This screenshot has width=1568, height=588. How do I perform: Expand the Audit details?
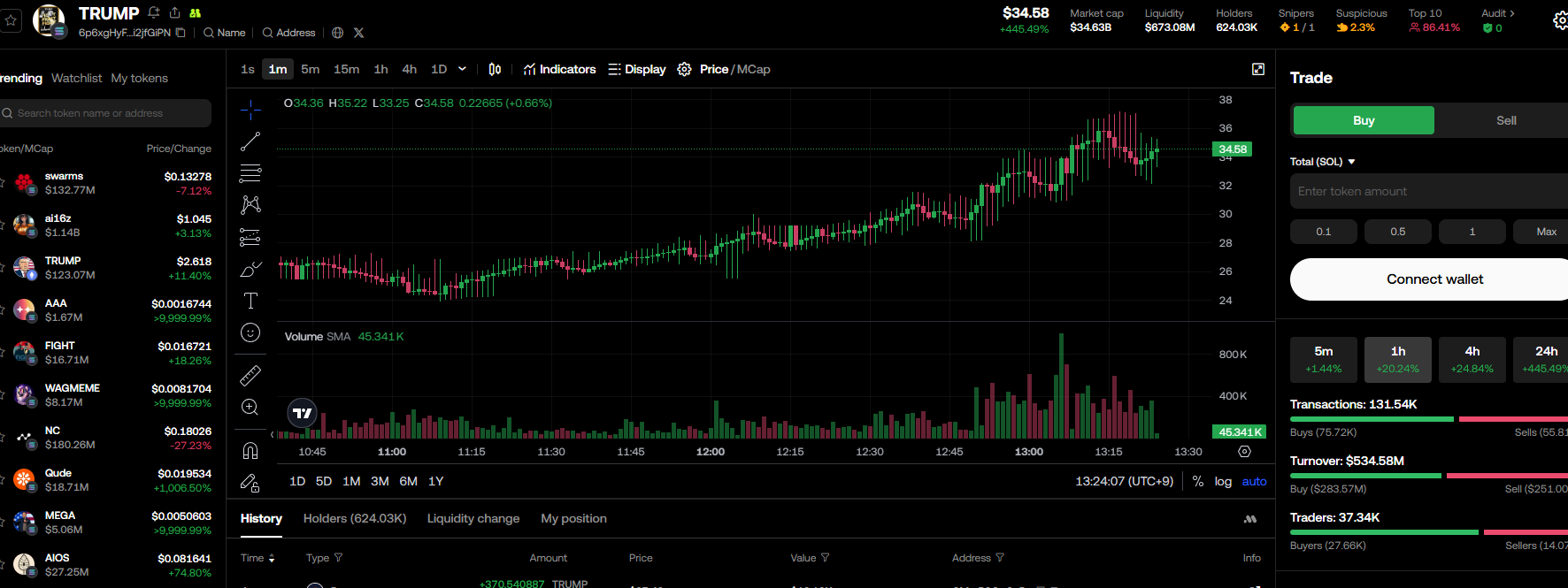click(1498, 13)
